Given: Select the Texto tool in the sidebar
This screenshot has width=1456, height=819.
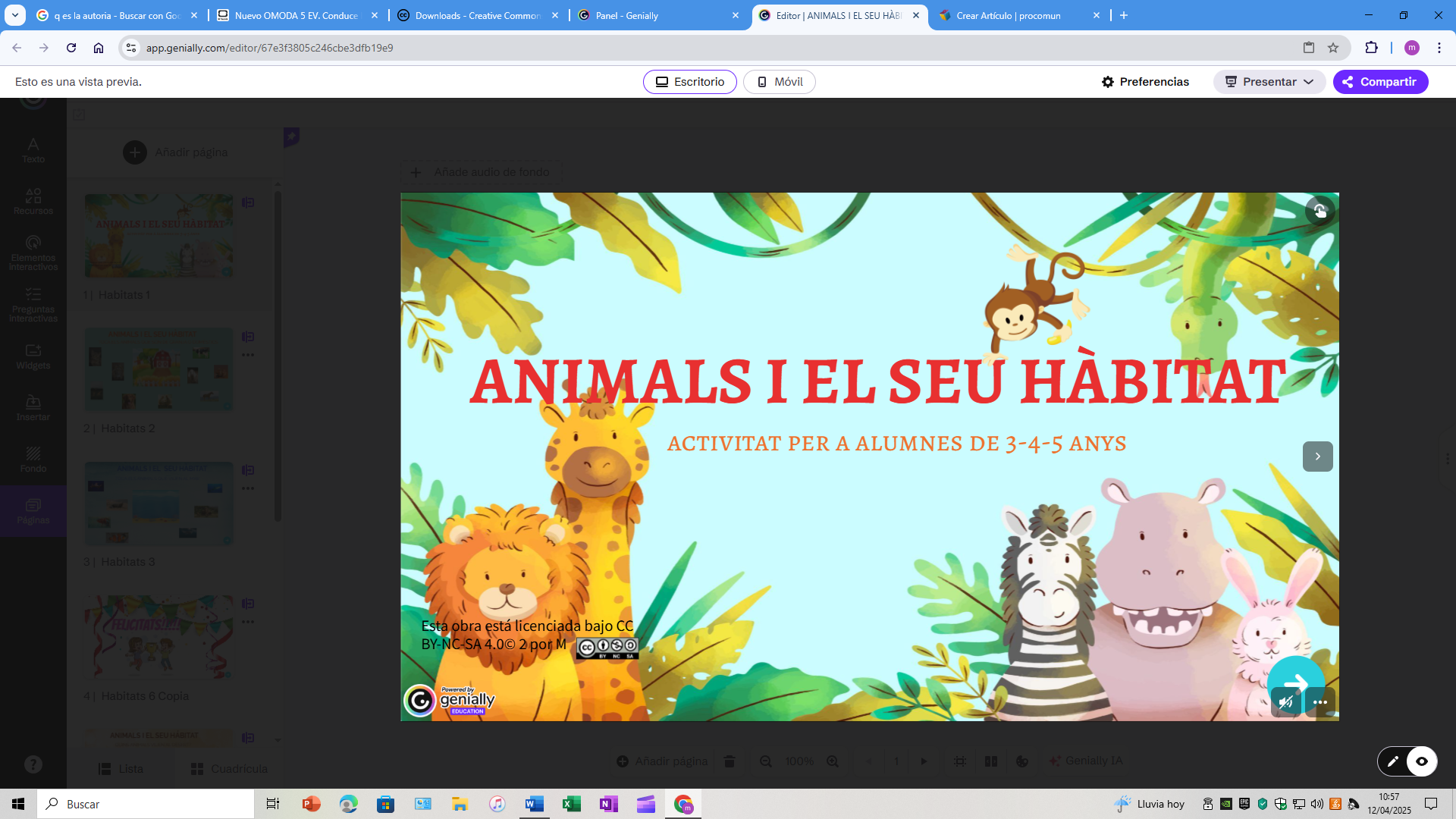Looking at the screenshot, I should [x=33, y=149].
